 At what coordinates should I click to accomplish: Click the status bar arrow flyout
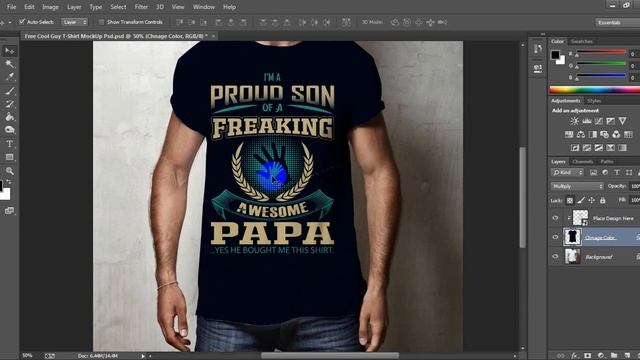143,356
